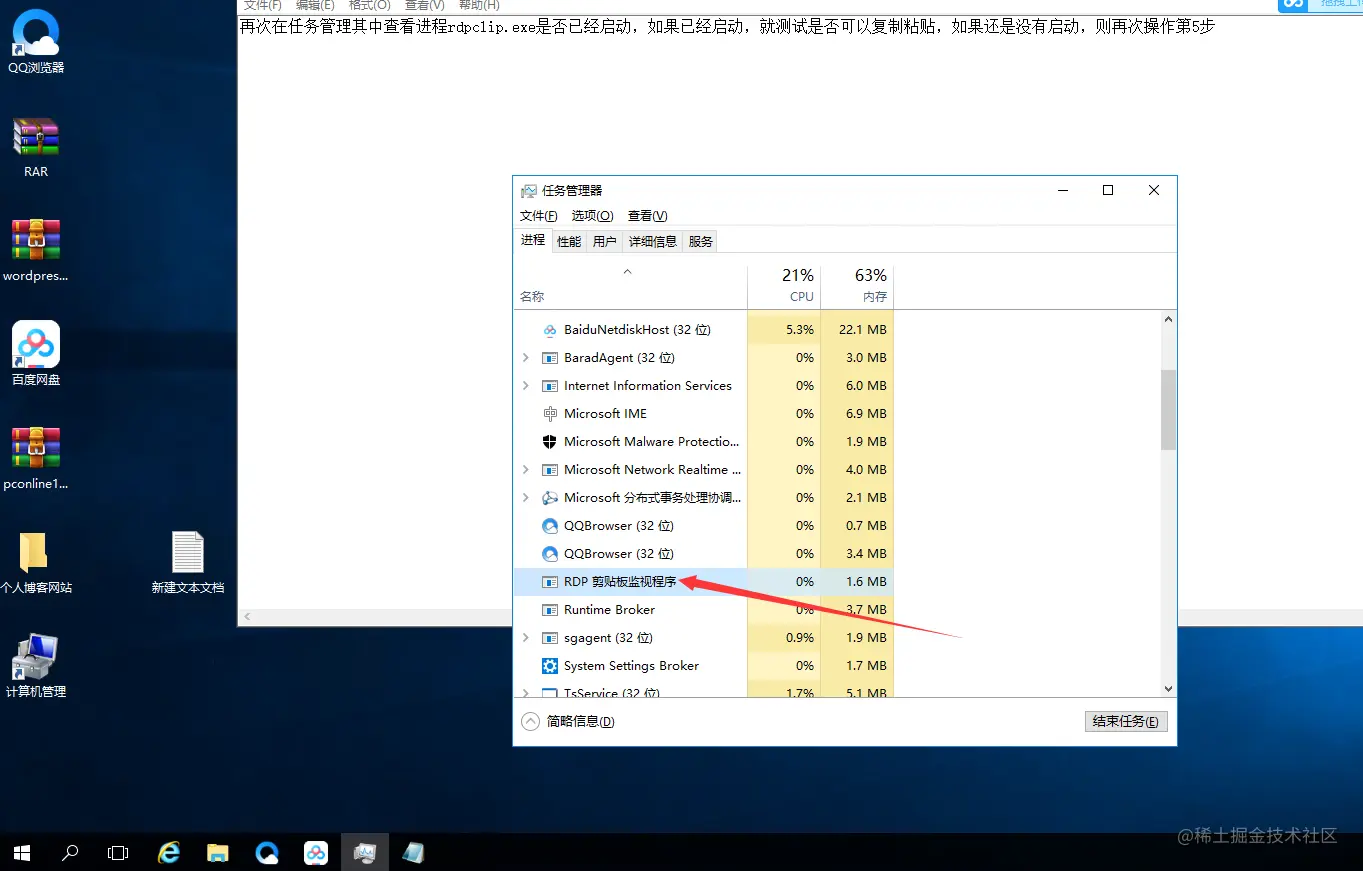
Task: Click the Windows Start button
Action: pyautogui.click(x=21, y=852)
